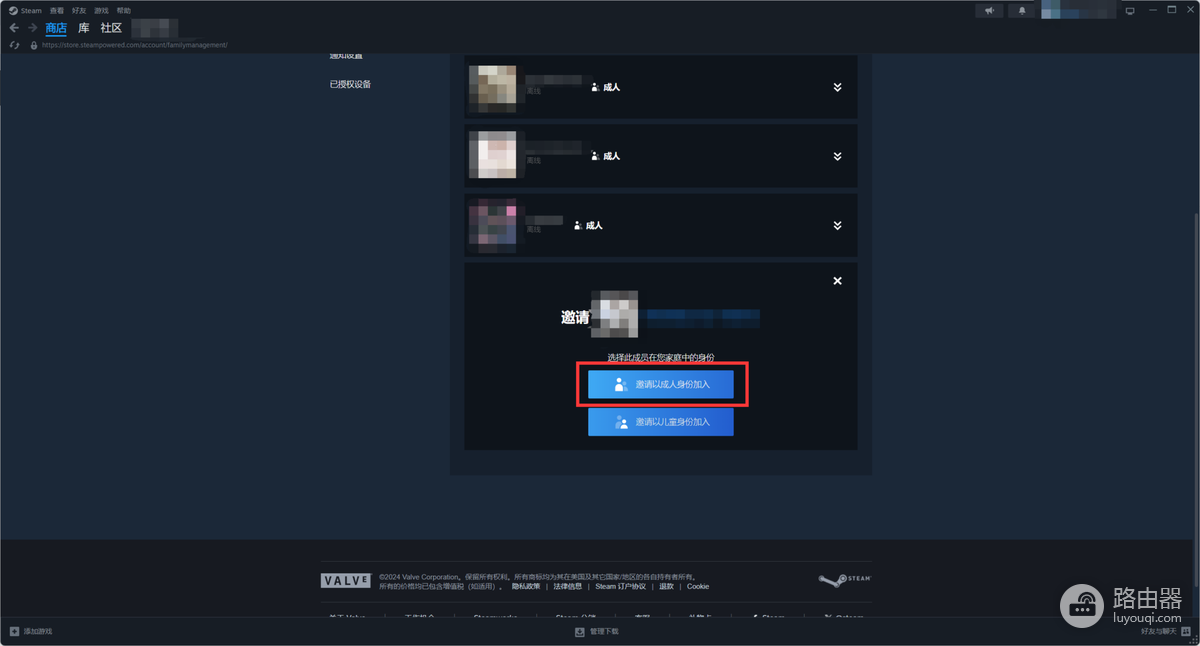Expand the third adult family member row
The width and height of the screenshot is (1200, 646).
coord(837,225)
